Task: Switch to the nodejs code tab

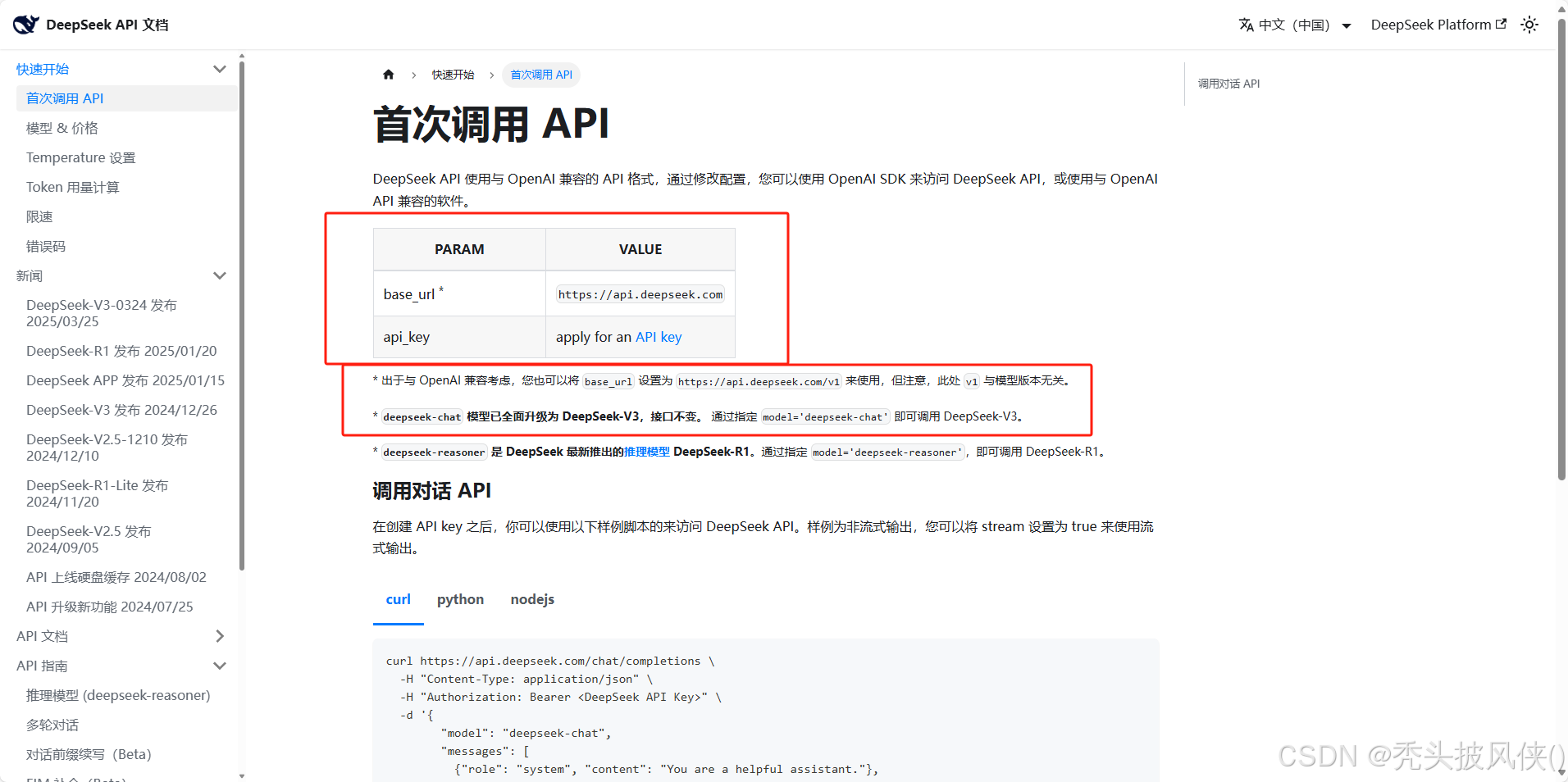Action: tap(532, 599)
